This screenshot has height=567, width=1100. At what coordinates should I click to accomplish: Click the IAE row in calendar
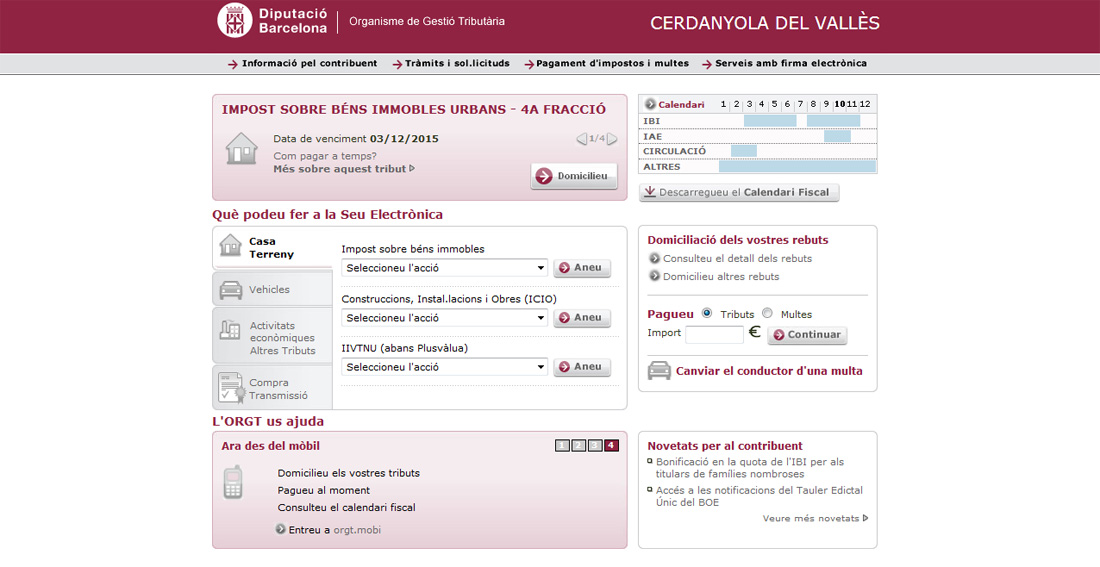tap(758, 136)
